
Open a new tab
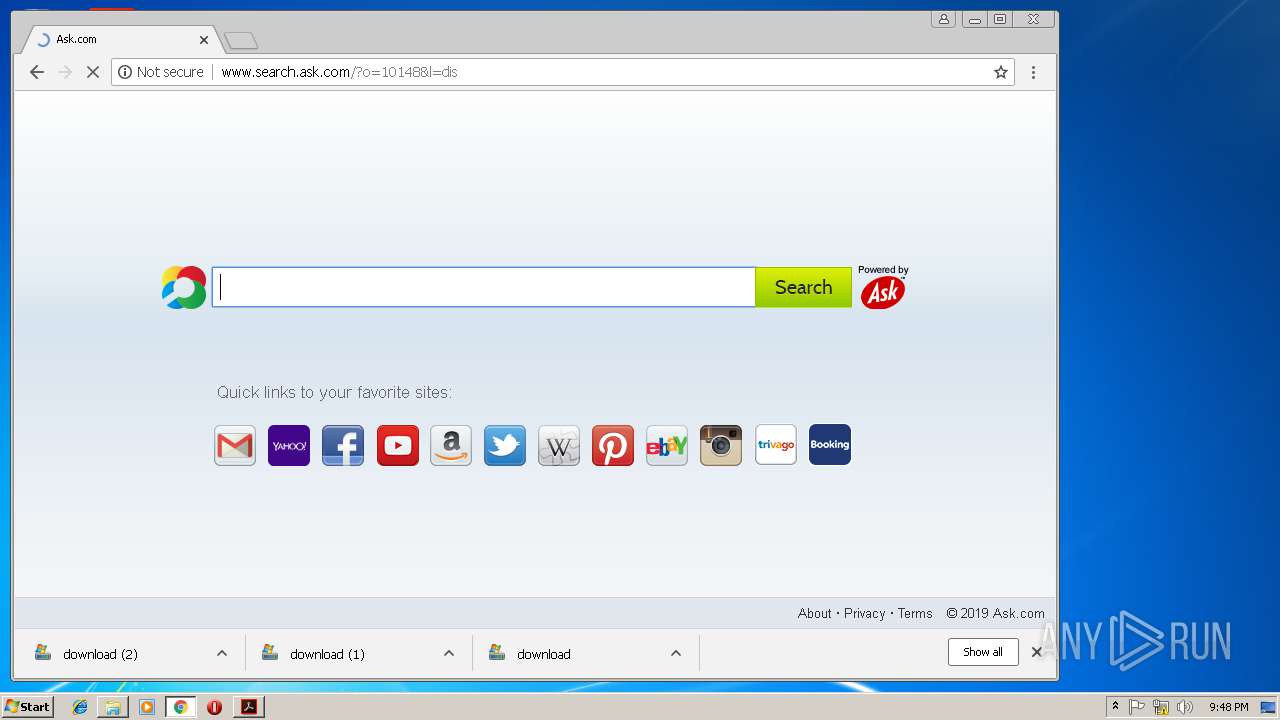click(241, 41)
